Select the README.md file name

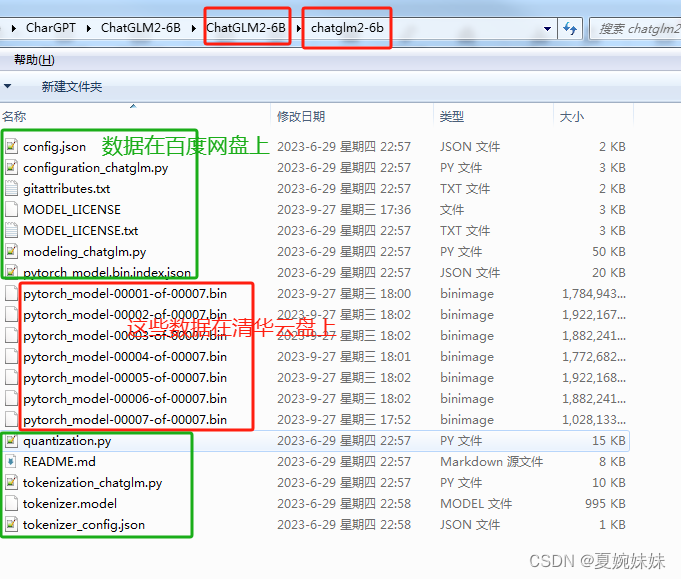coord(60,461)
